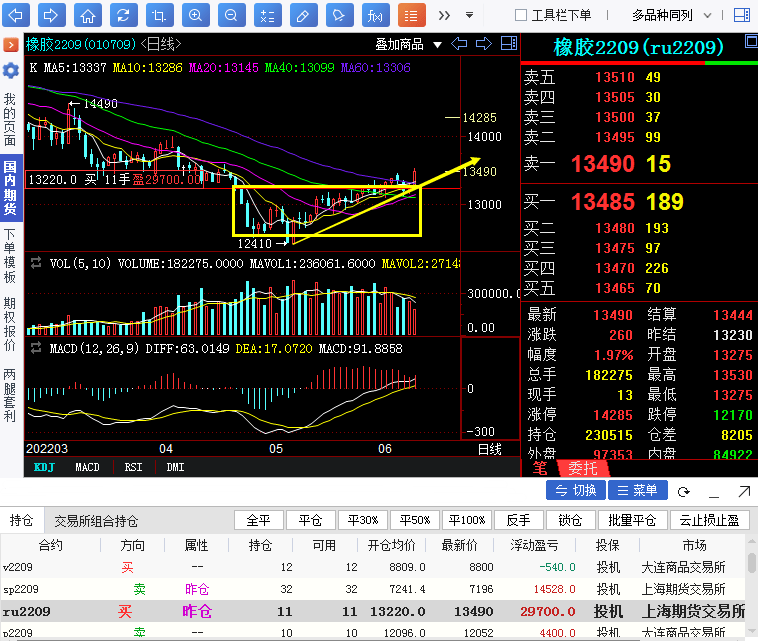Click the home icon in the toolbar
This screenshot has width=758, height=641.
tap(88, 15)
